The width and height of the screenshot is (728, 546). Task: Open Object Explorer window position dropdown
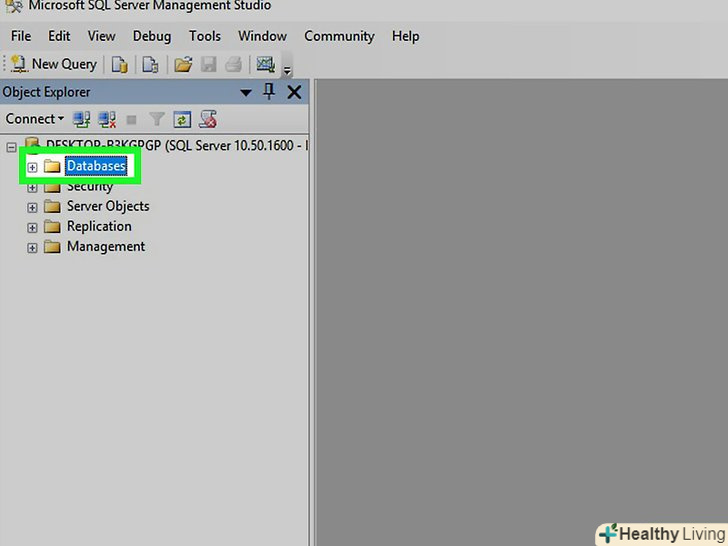(x=246, y=92)
